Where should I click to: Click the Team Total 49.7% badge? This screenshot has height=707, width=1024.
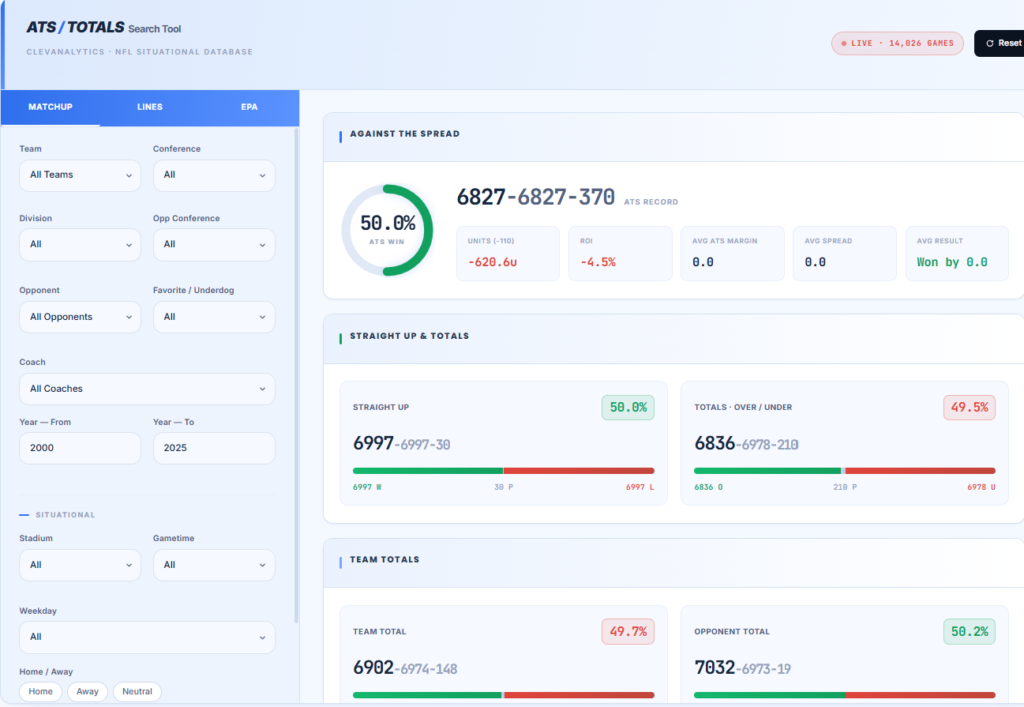click(628, 631)
